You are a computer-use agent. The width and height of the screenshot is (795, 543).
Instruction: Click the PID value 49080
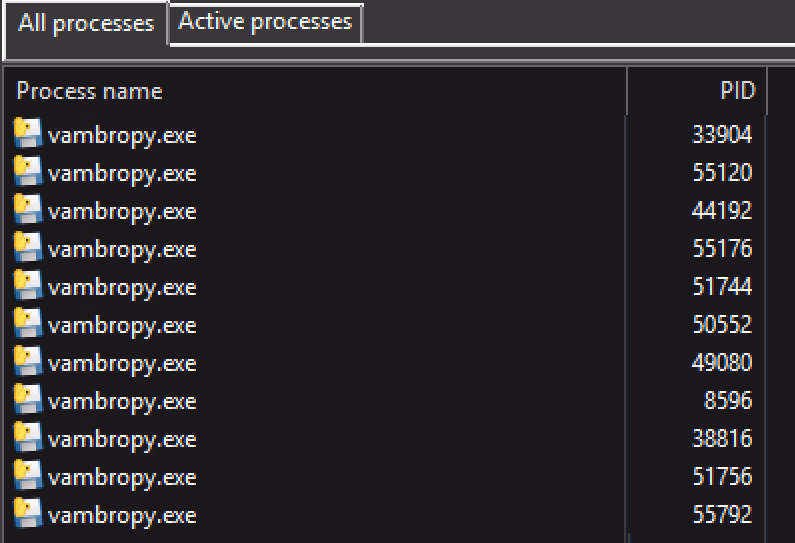pyautogui.click(x=721, y=363)
